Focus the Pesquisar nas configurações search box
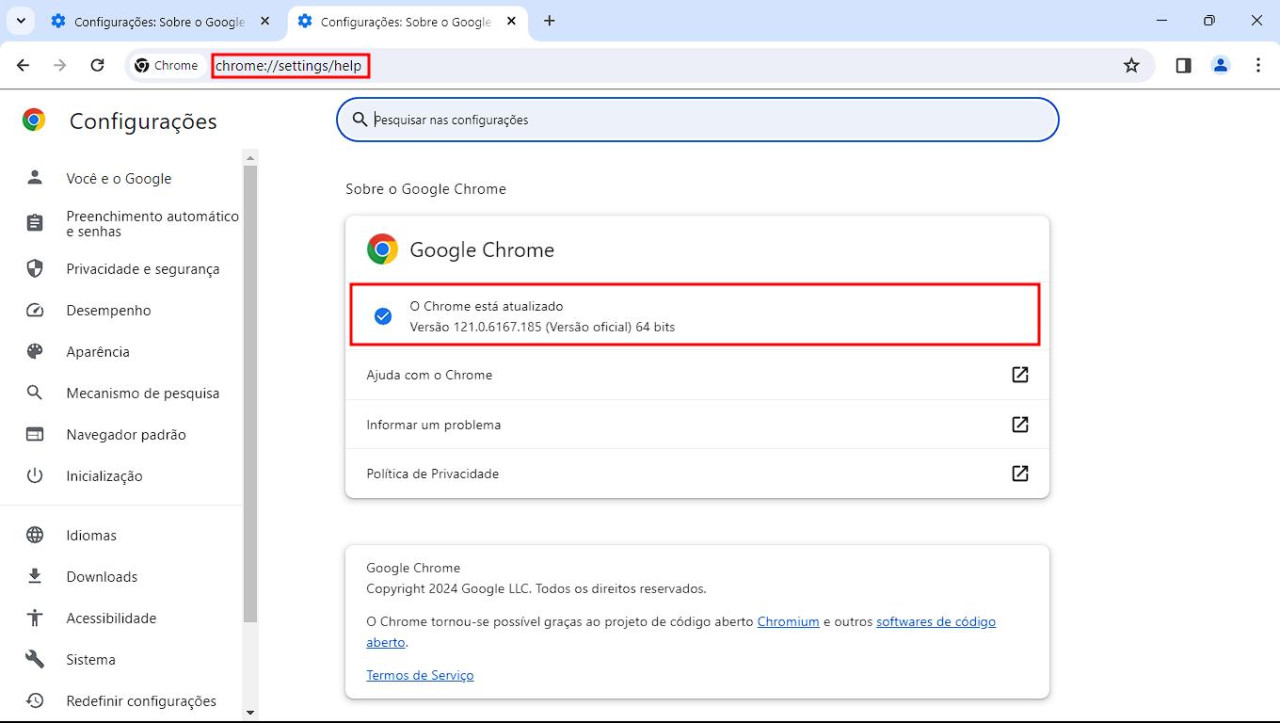 697,119
